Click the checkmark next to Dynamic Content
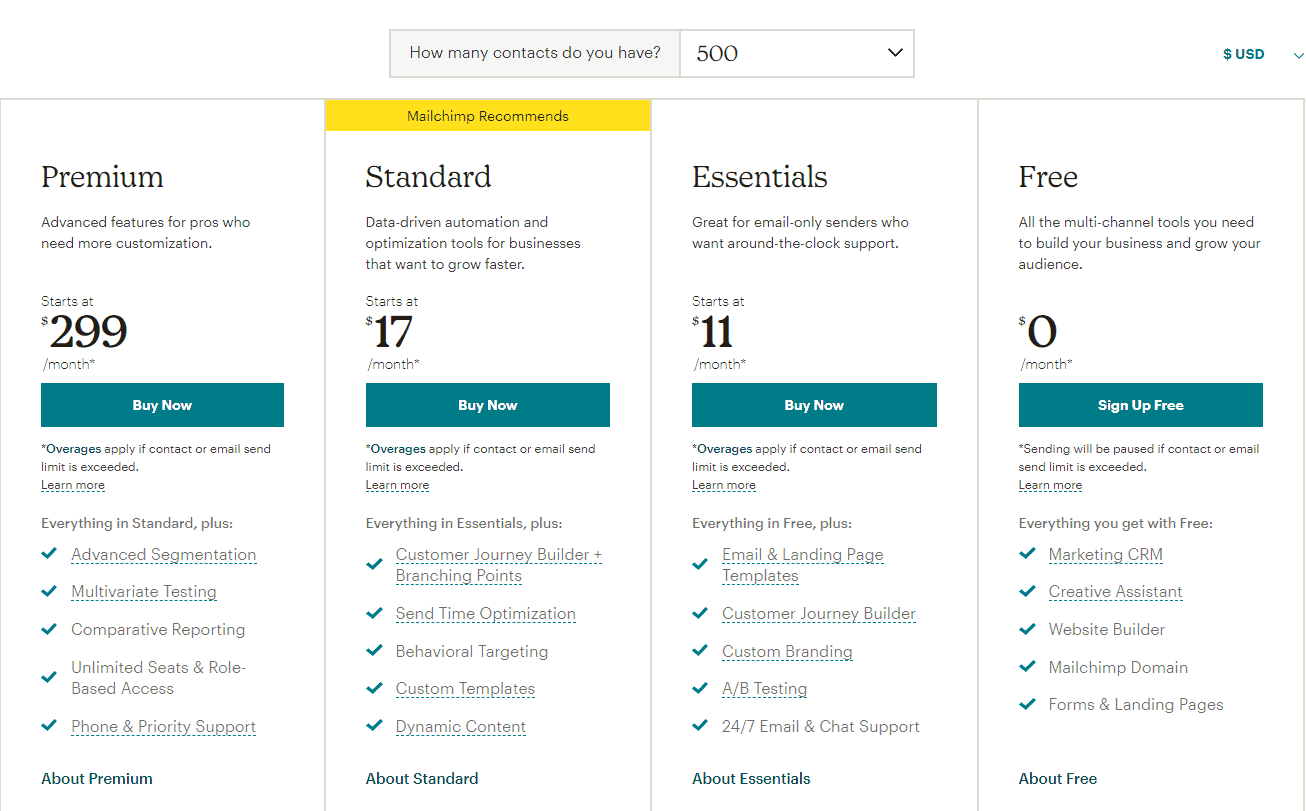This screenshot has width=1306, height=811. point(375,724)
